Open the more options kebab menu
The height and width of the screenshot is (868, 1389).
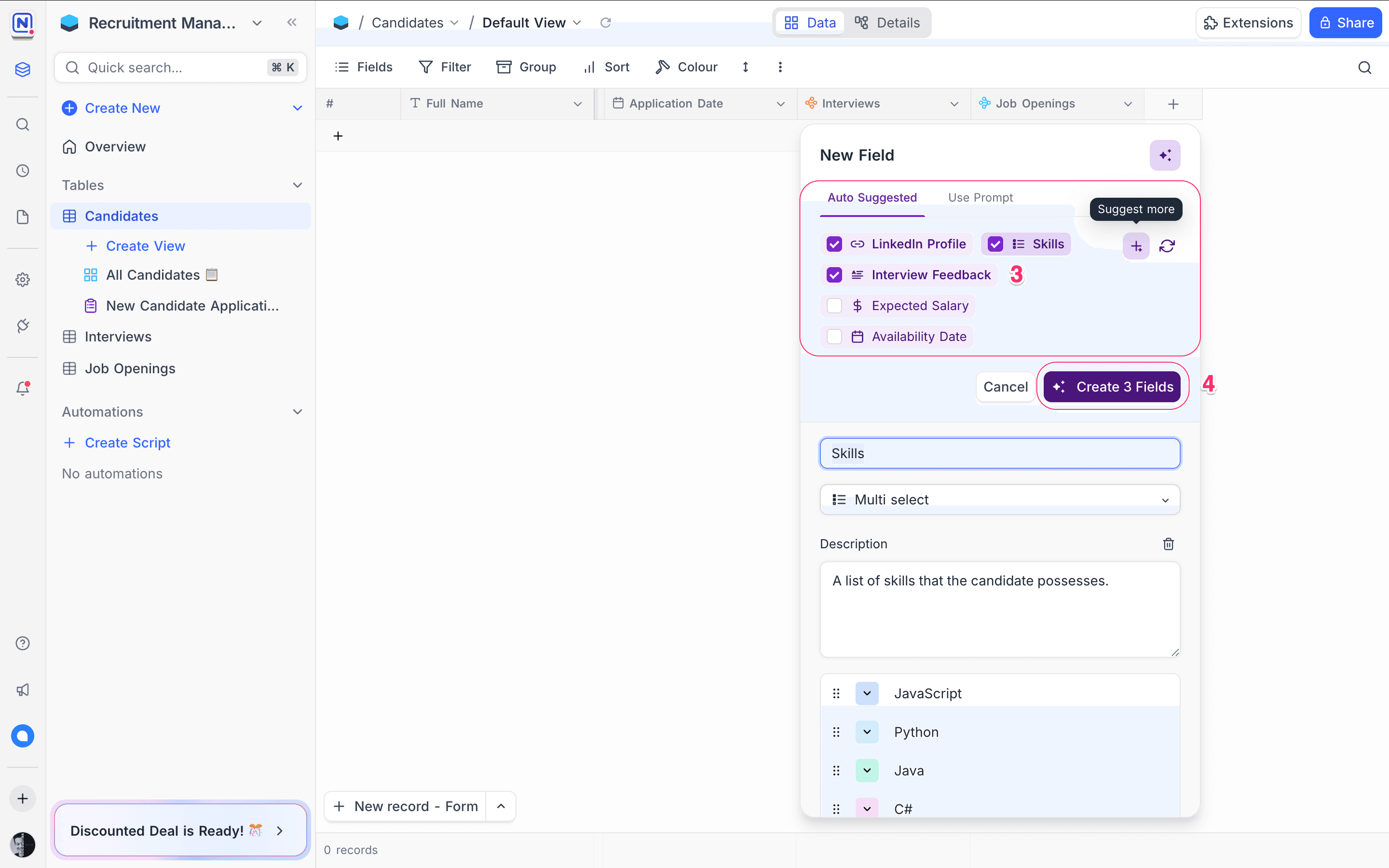779,67
